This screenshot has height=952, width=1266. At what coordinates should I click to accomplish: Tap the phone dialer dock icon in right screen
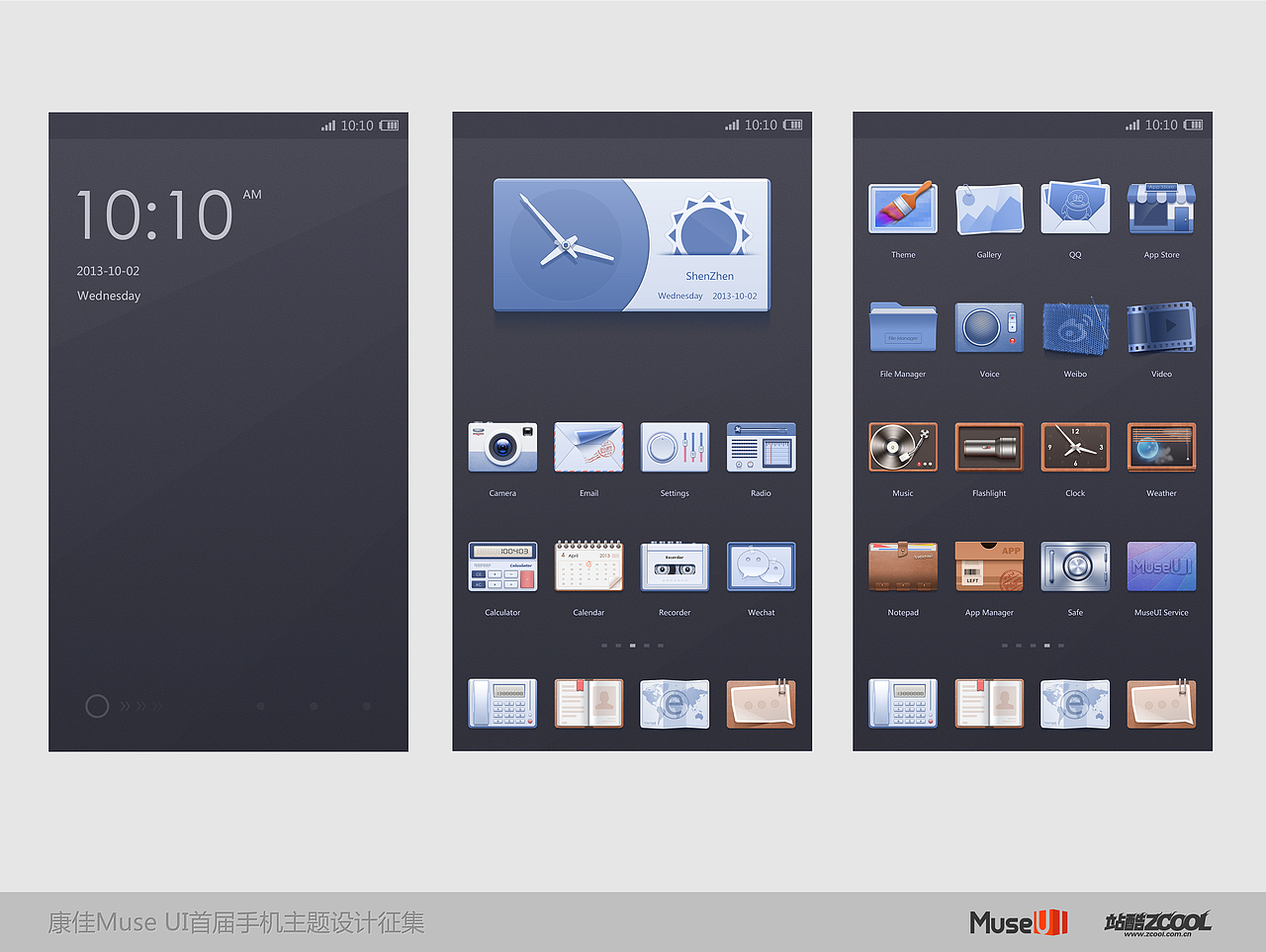point(903,703)
